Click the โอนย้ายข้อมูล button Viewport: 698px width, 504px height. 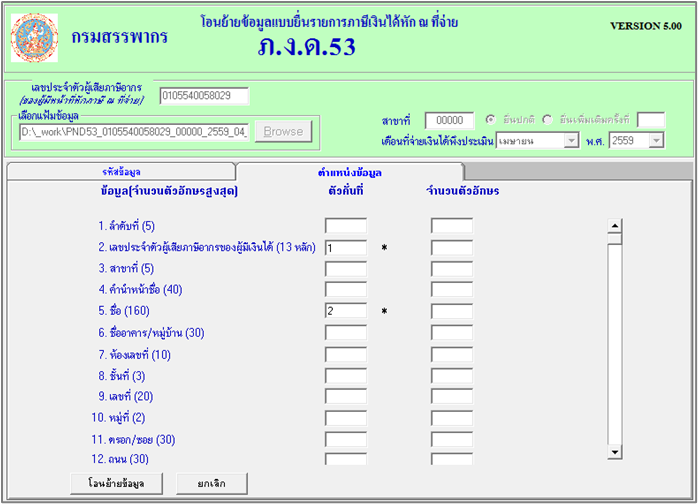(x=116, y=483)
